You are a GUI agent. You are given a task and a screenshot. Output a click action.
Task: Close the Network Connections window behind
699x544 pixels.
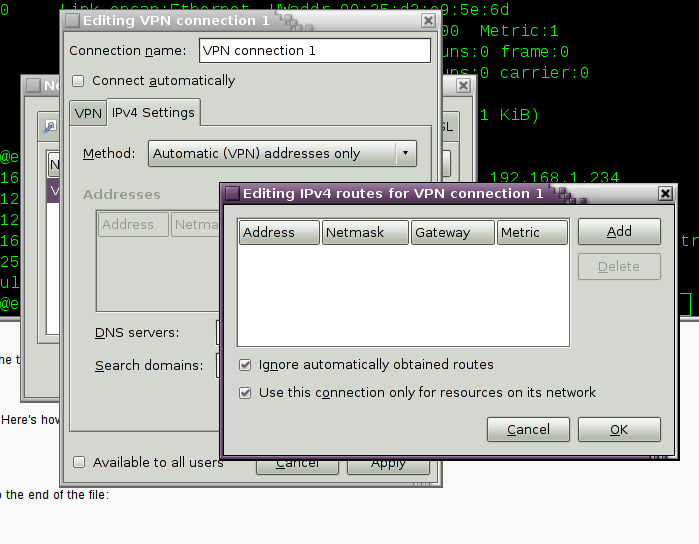tap(463, 86)
